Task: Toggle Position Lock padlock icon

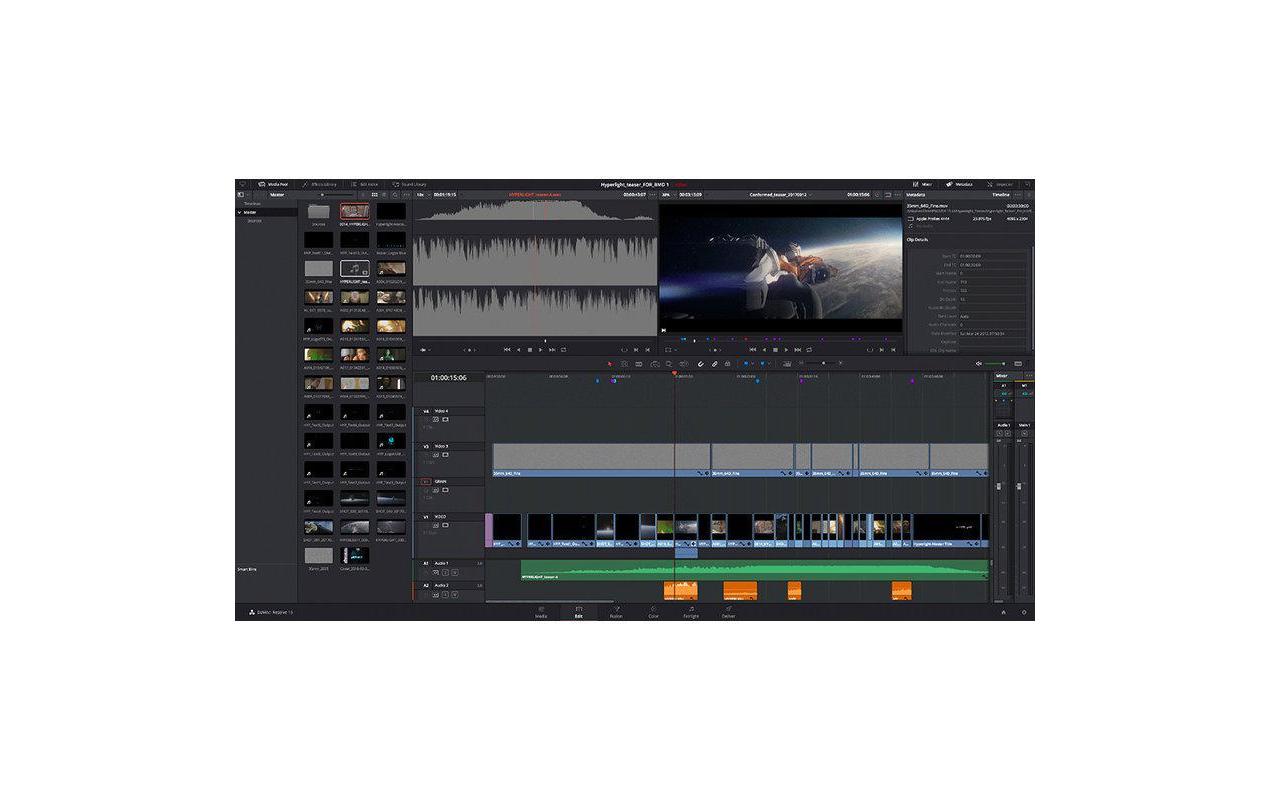Action: [728, 363]
